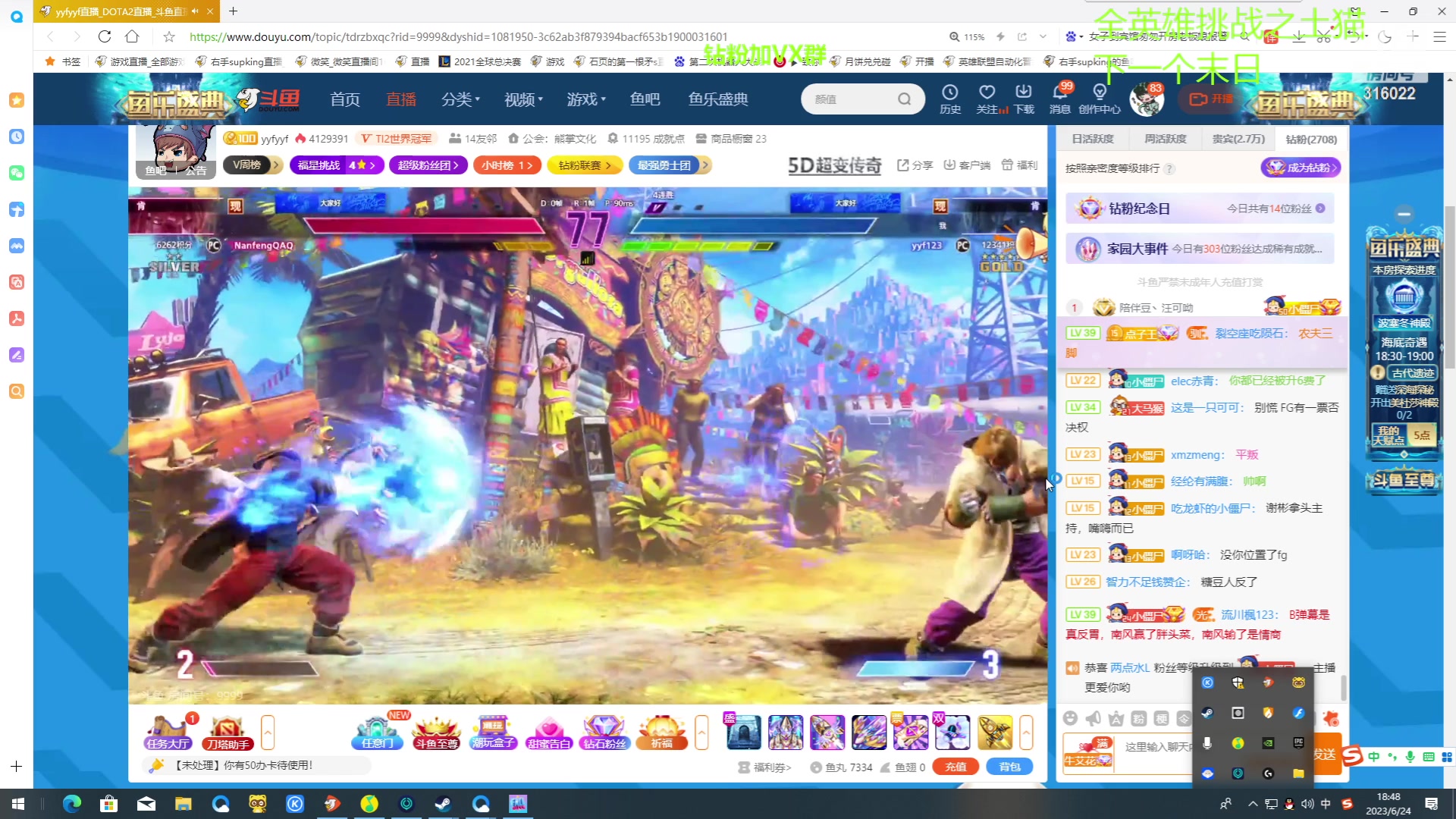Click the megaphone icon in chat toolbar

1093,718
